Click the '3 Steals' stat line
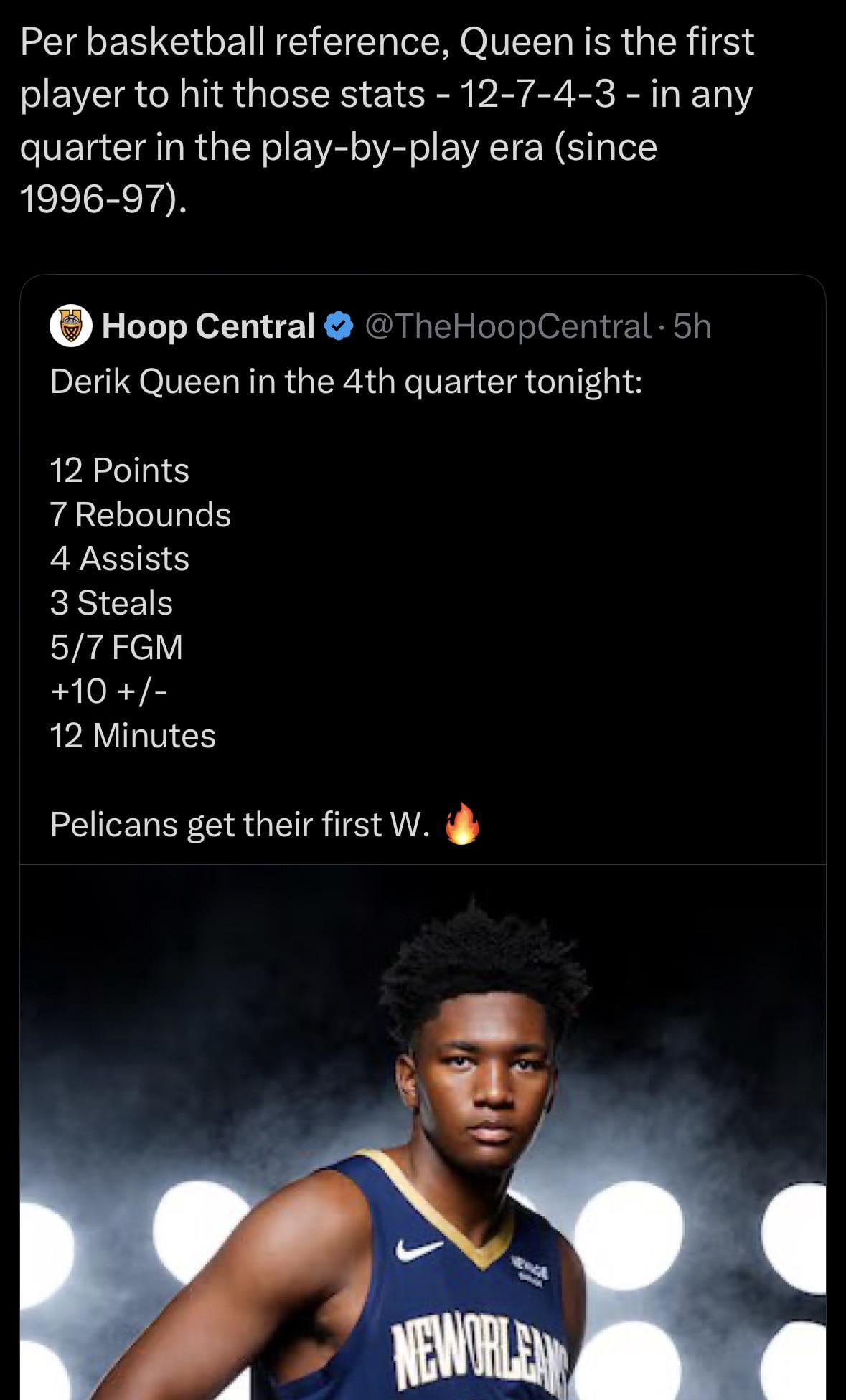Image resolution: width=846 pixels, height=1400 pixels. [x=111, y=603]
